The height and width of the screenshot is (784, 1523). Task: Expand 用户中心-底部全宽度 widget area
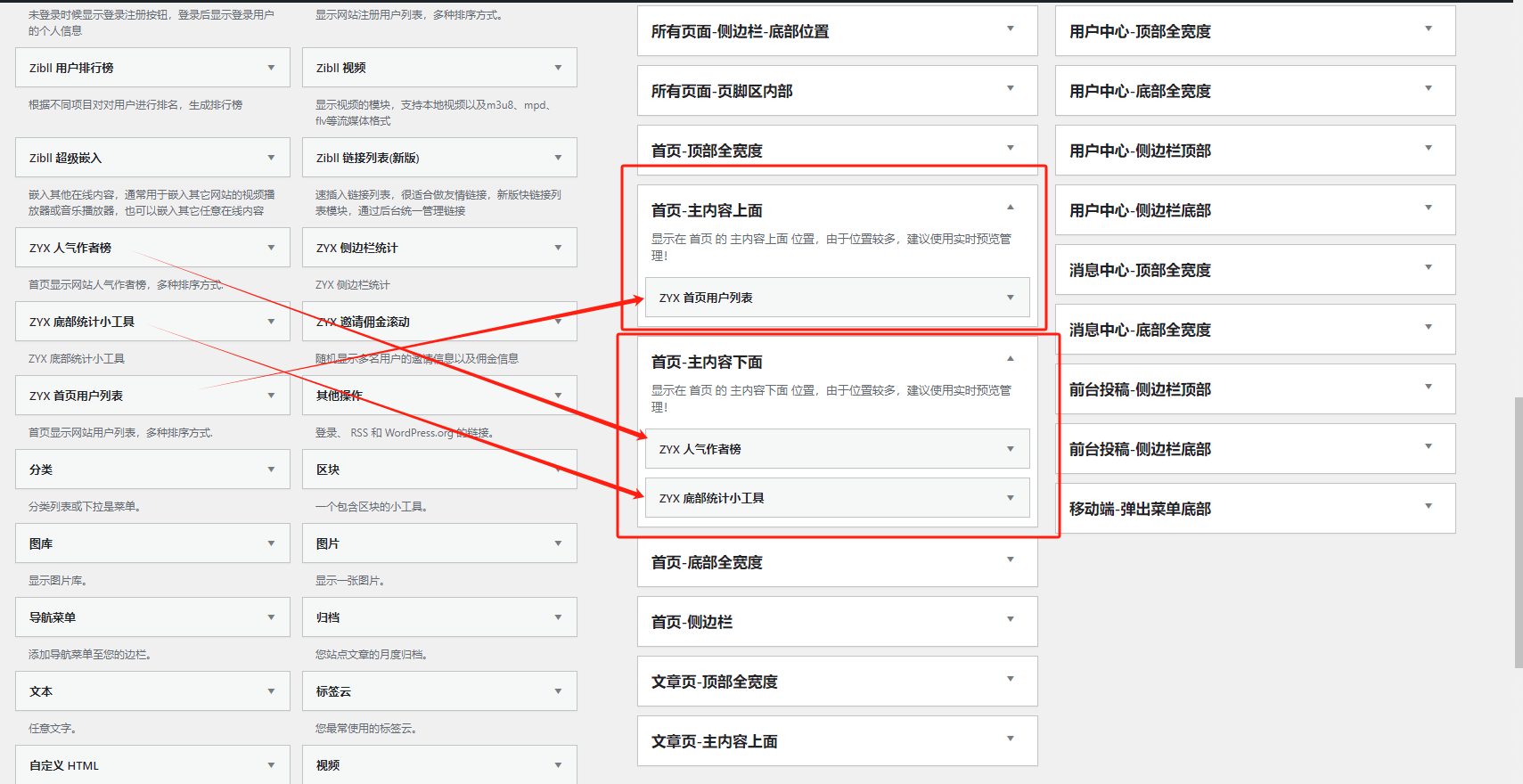coord(1428,89)
